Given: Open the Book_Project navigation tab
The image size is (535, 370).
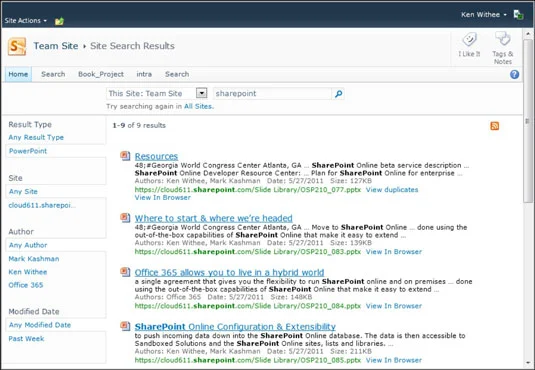Looking at the screenshot, I should (101, 74).
